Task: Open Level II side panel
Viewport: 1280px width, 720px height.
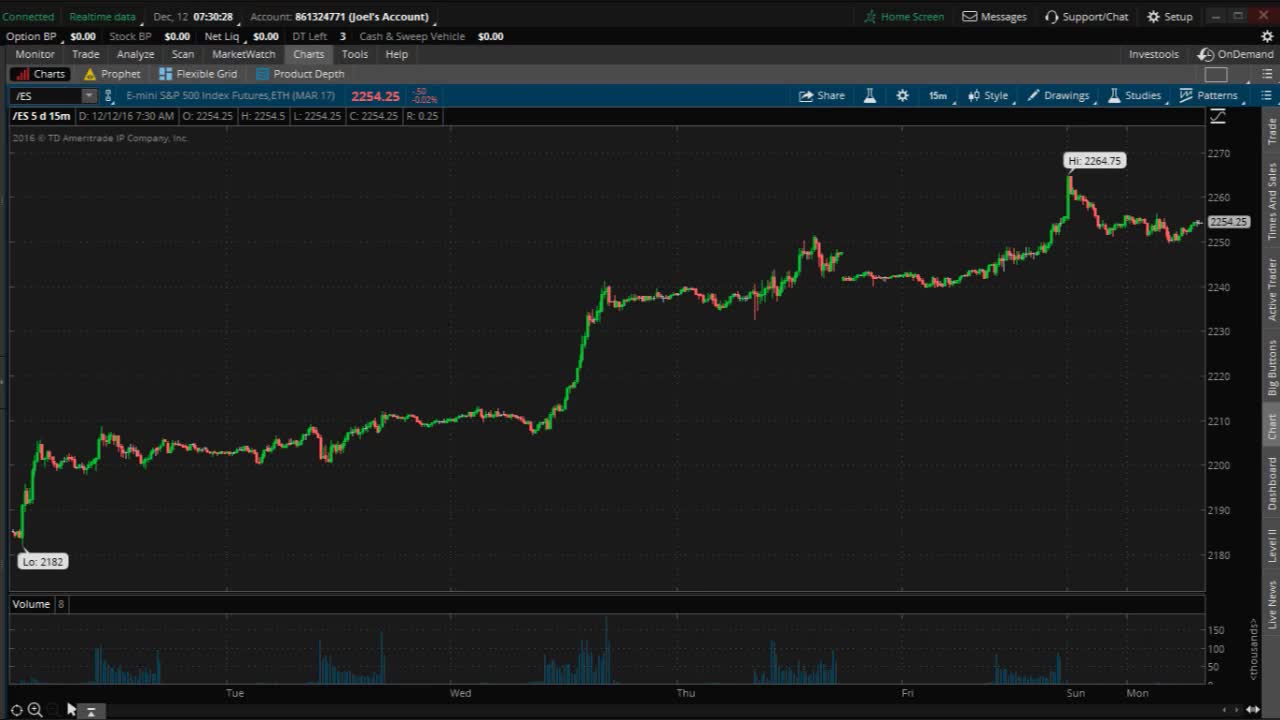Action: click(x=1272, y=546)
